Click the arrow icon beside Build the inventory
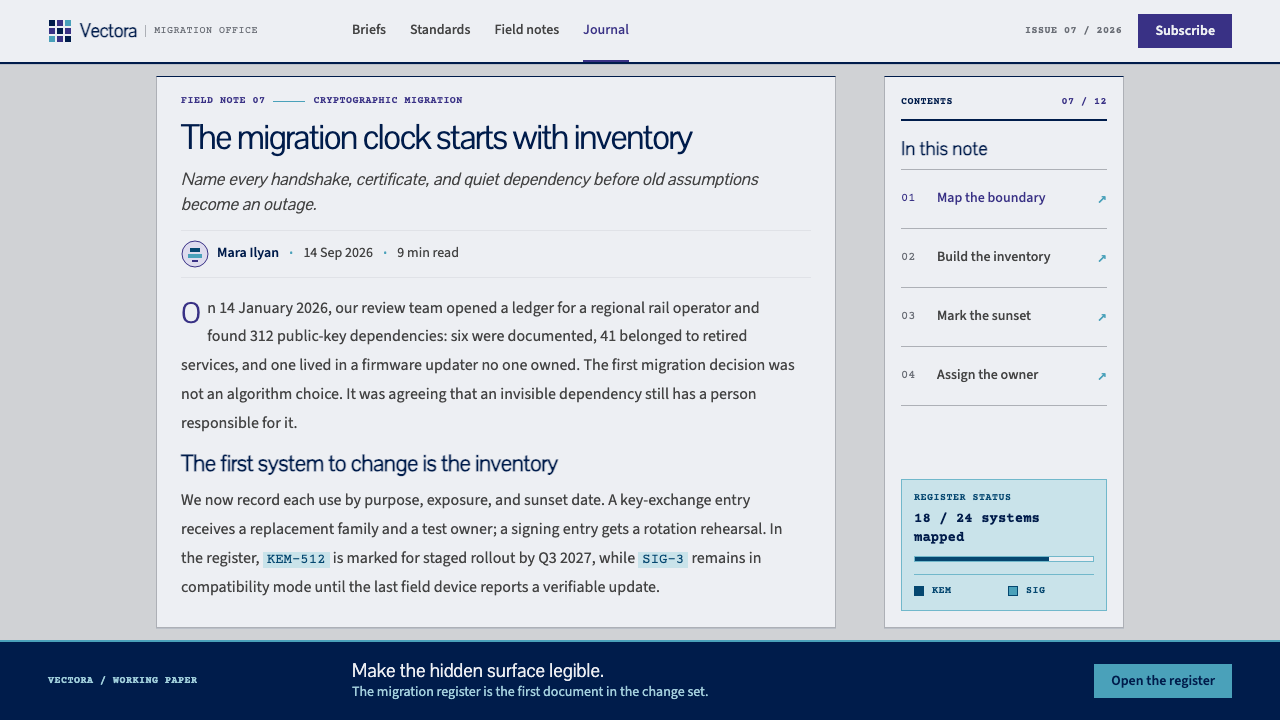This screenshot has width=1280, height=720. click(x=1102, y=258)
